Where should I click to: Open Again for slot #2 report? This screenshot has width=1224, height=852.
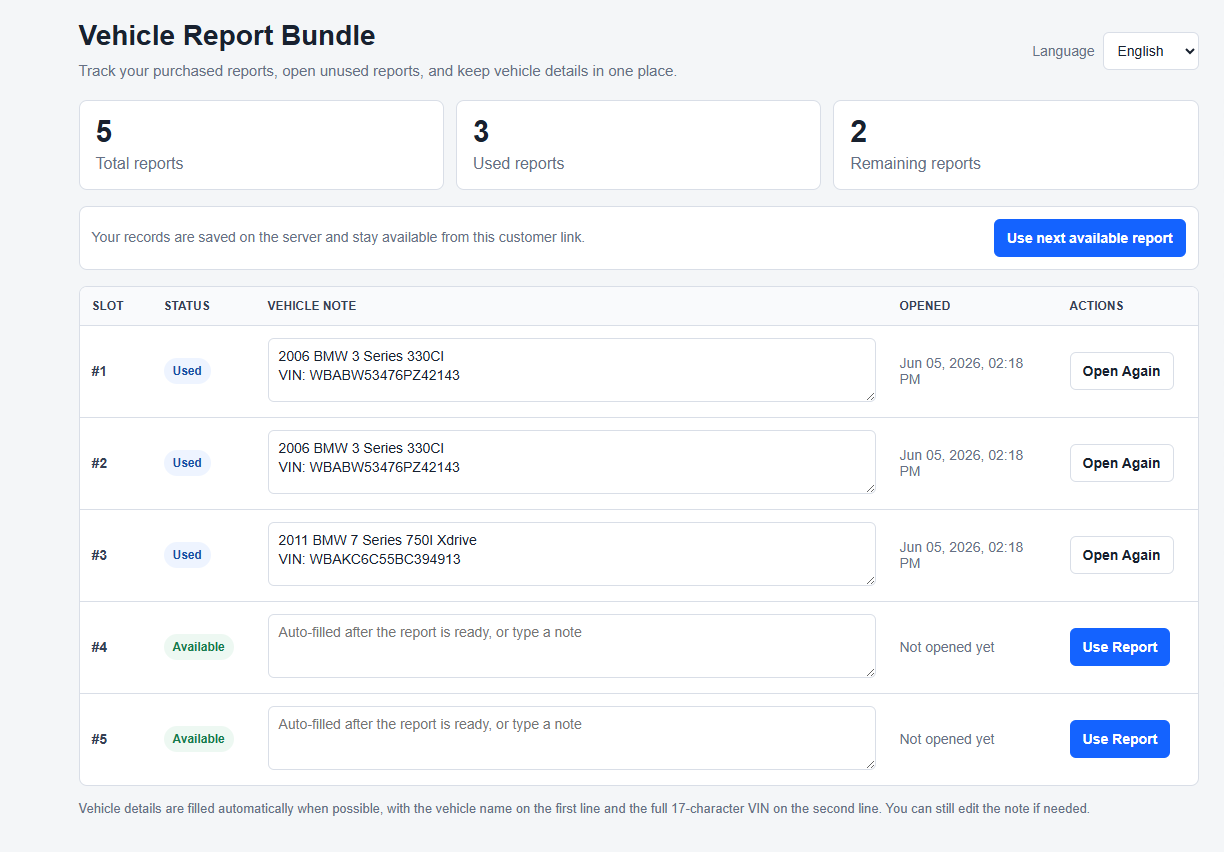point(1121,463)
